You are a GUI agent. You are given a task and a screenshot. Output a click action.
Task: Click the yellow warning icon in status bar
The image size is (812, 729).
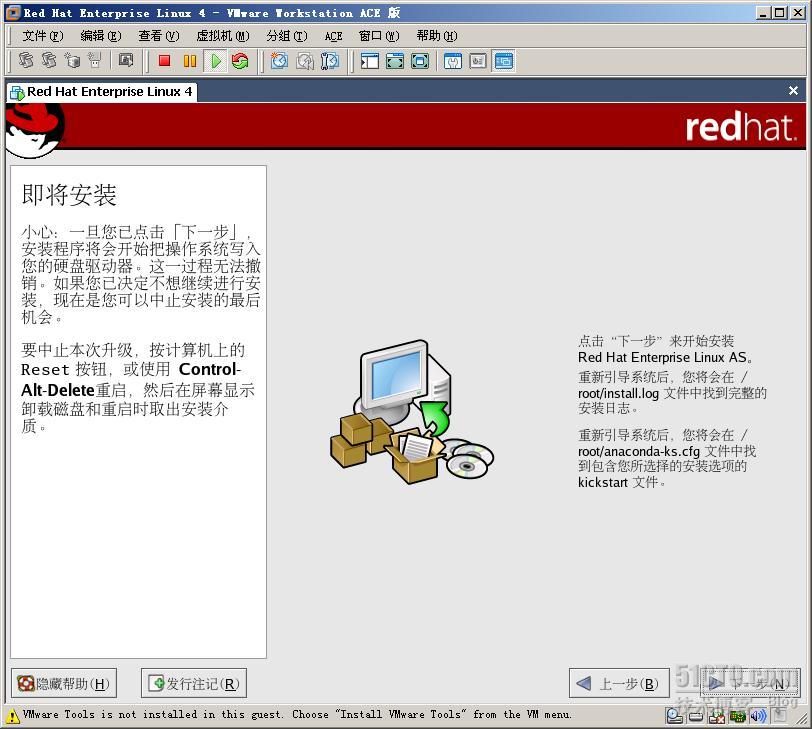(12, 716)
